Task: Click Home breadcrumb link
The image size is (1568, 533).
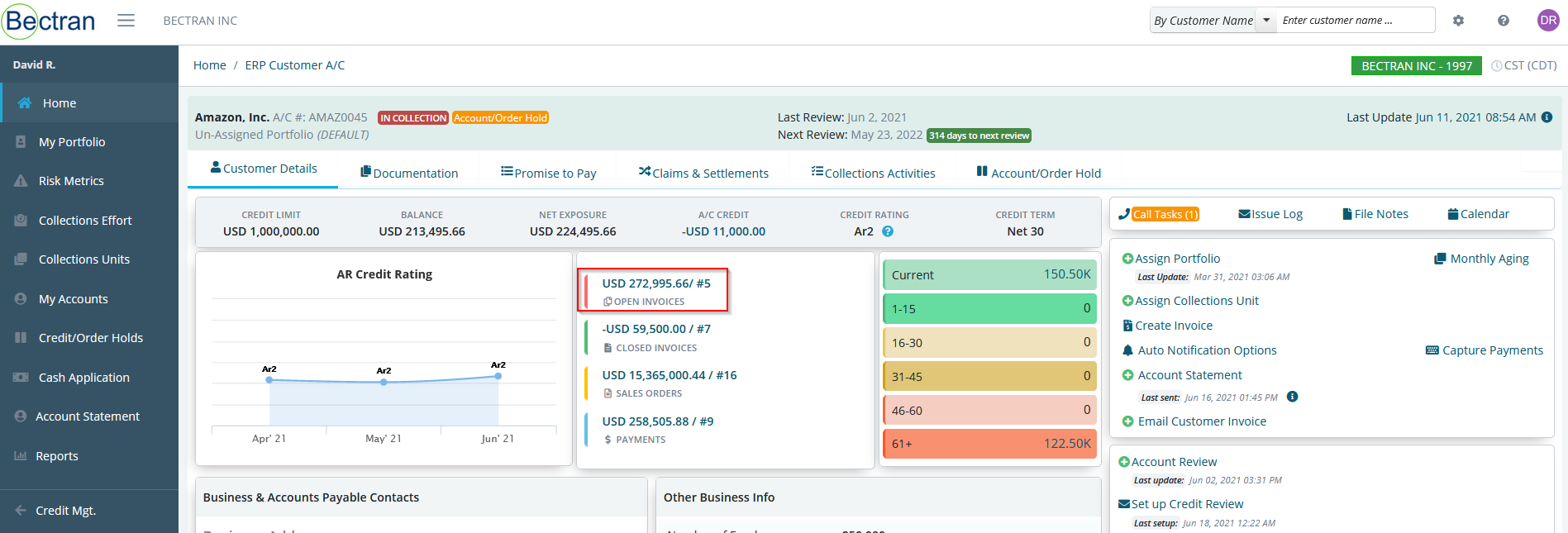Action: [210, 65]
